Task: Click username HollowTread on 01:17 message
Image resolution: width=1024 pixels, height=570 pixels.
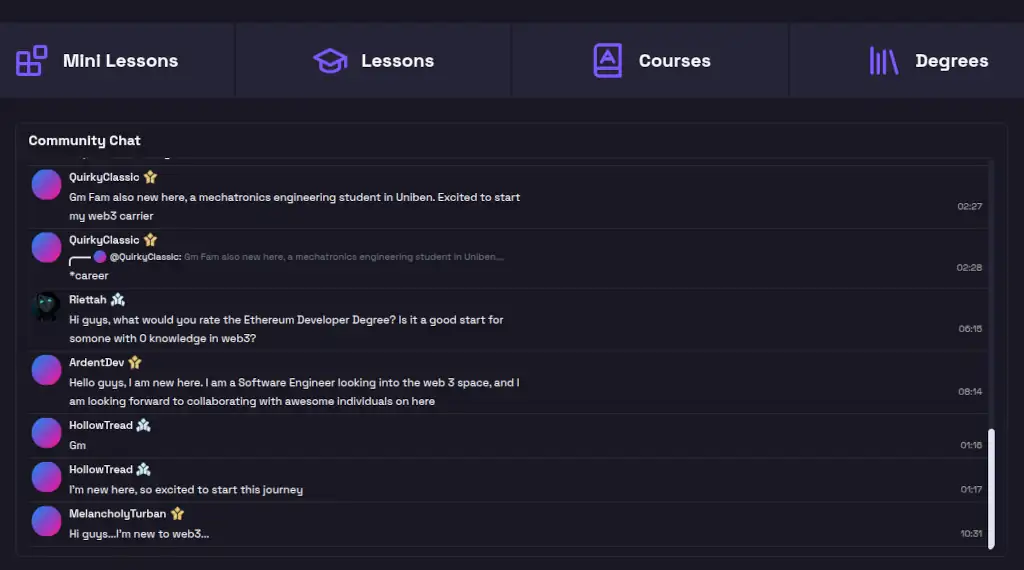Action: (x=101, y=469)
